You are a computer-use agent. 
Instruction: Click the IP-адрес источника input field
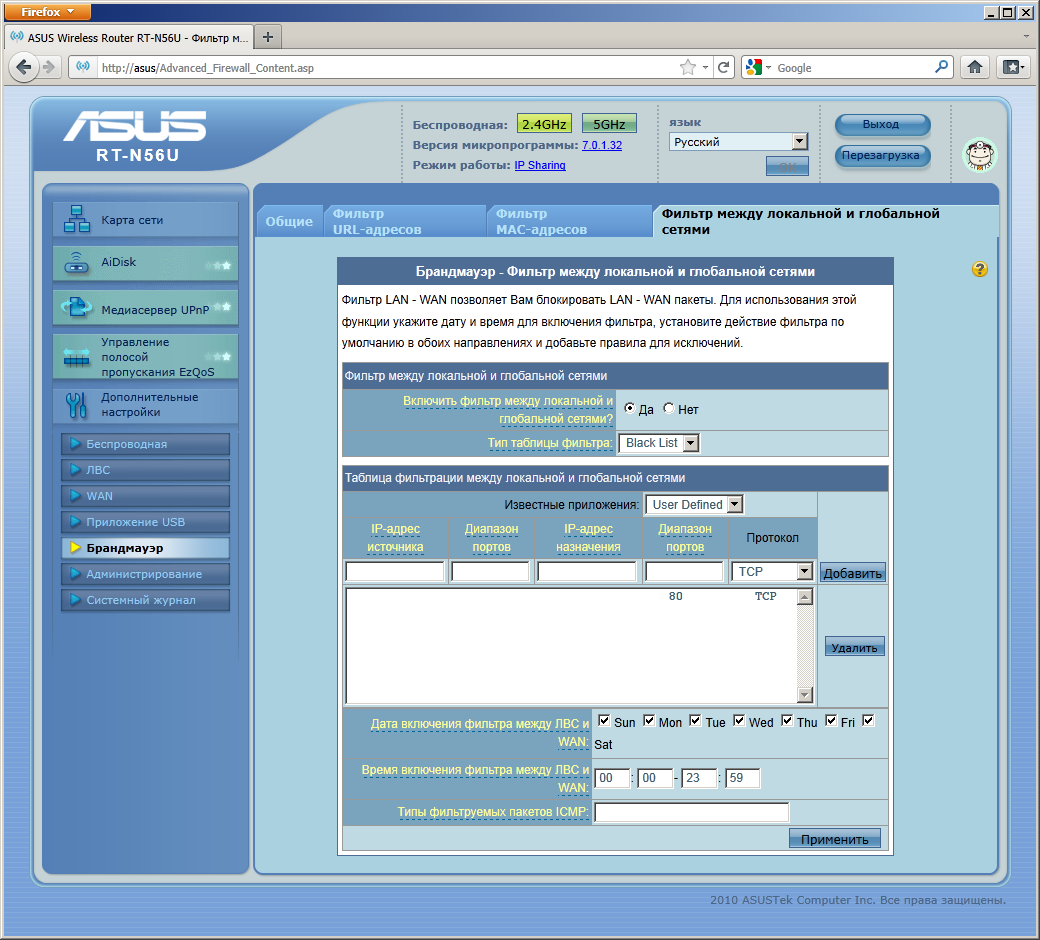point(395,571)
